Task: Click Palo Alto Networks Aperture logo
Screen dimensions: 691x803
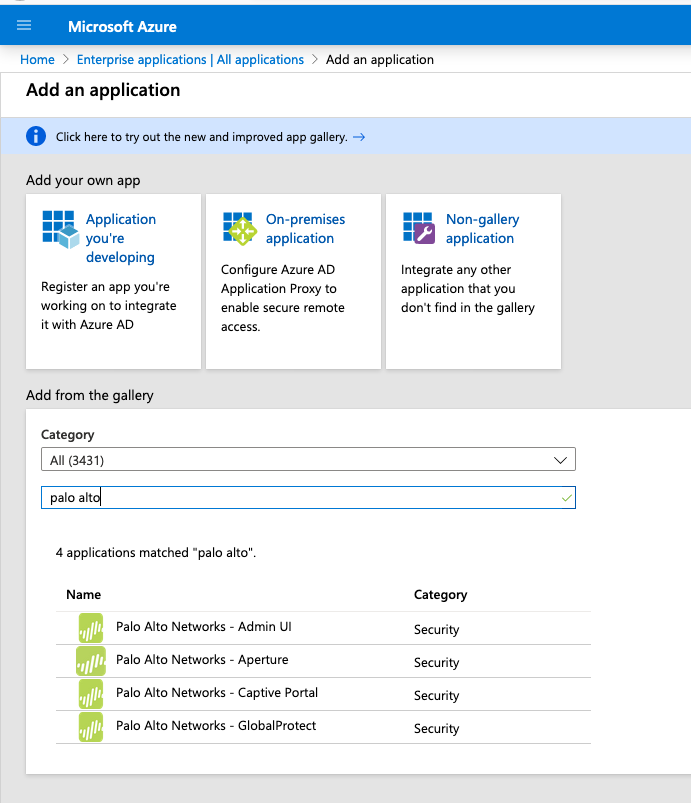Action: point(91,661)
